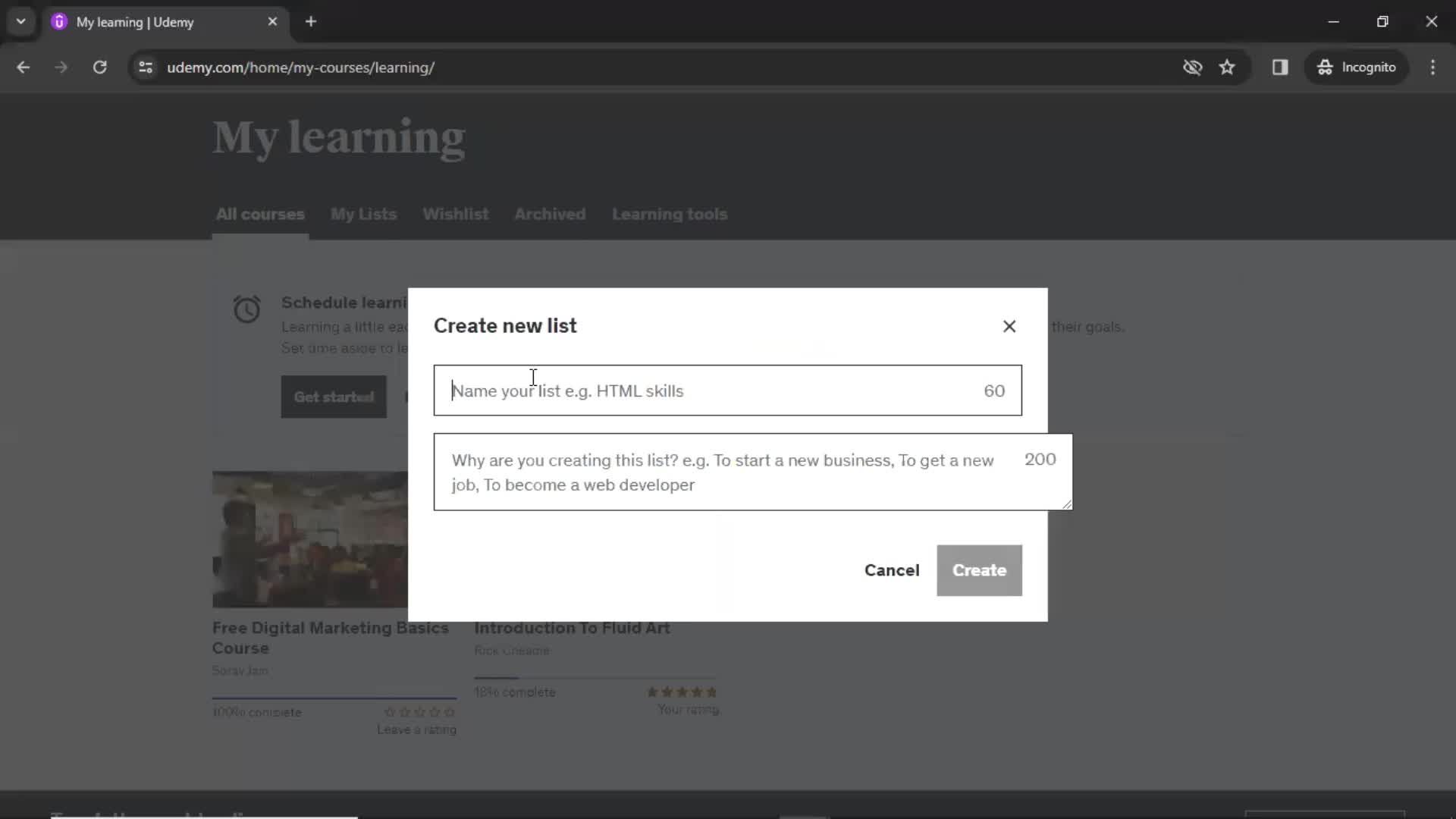Select the Wishlist tab

(456, 213)
